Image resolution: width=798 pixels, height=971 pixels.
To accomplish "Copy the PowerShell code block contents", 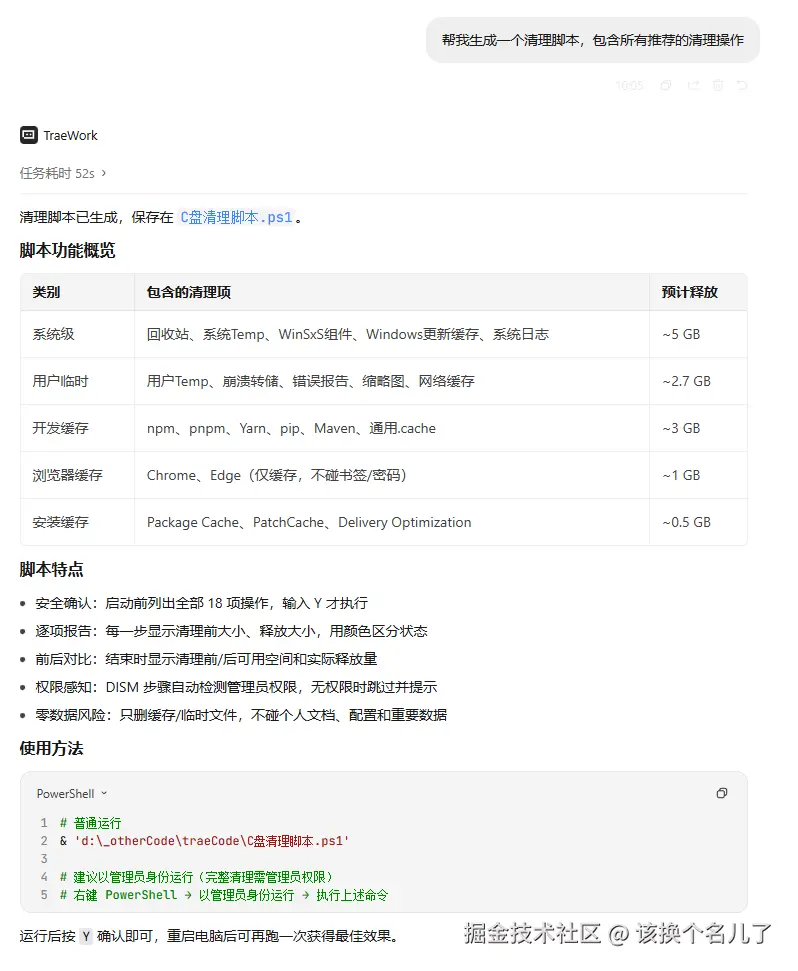I will tap(722, 793).
